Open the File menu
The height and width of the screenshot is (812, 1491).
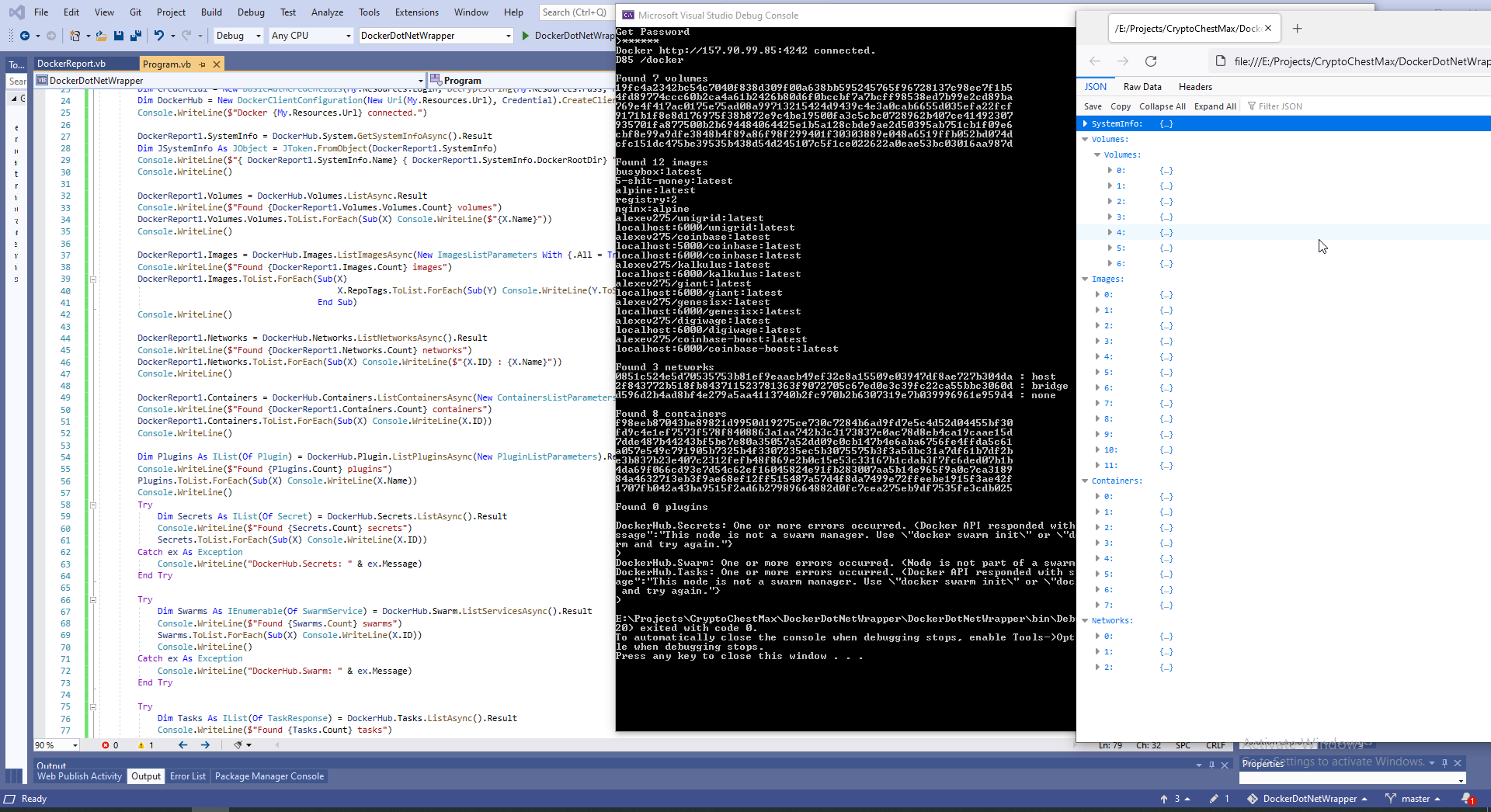click(41, 12)
